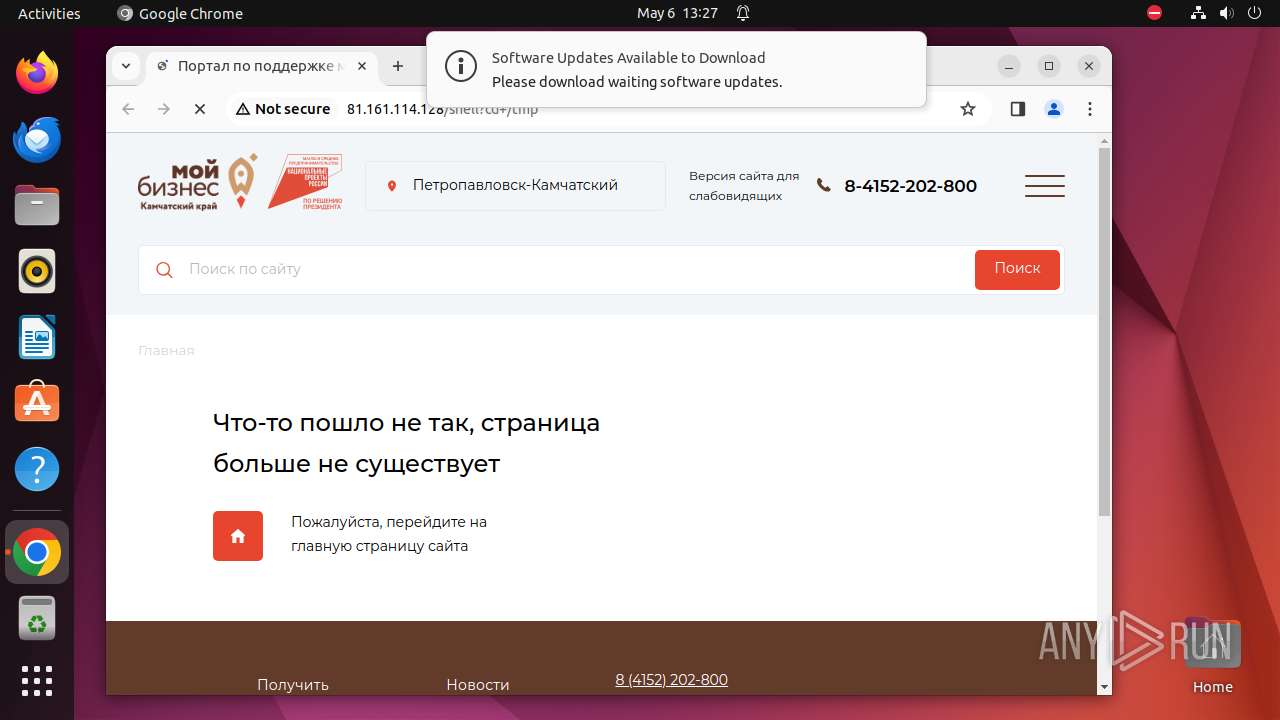Screen dimensions: 1280x720
Task: Click the Chrome back arrow
Action: [x=128, y=109]
